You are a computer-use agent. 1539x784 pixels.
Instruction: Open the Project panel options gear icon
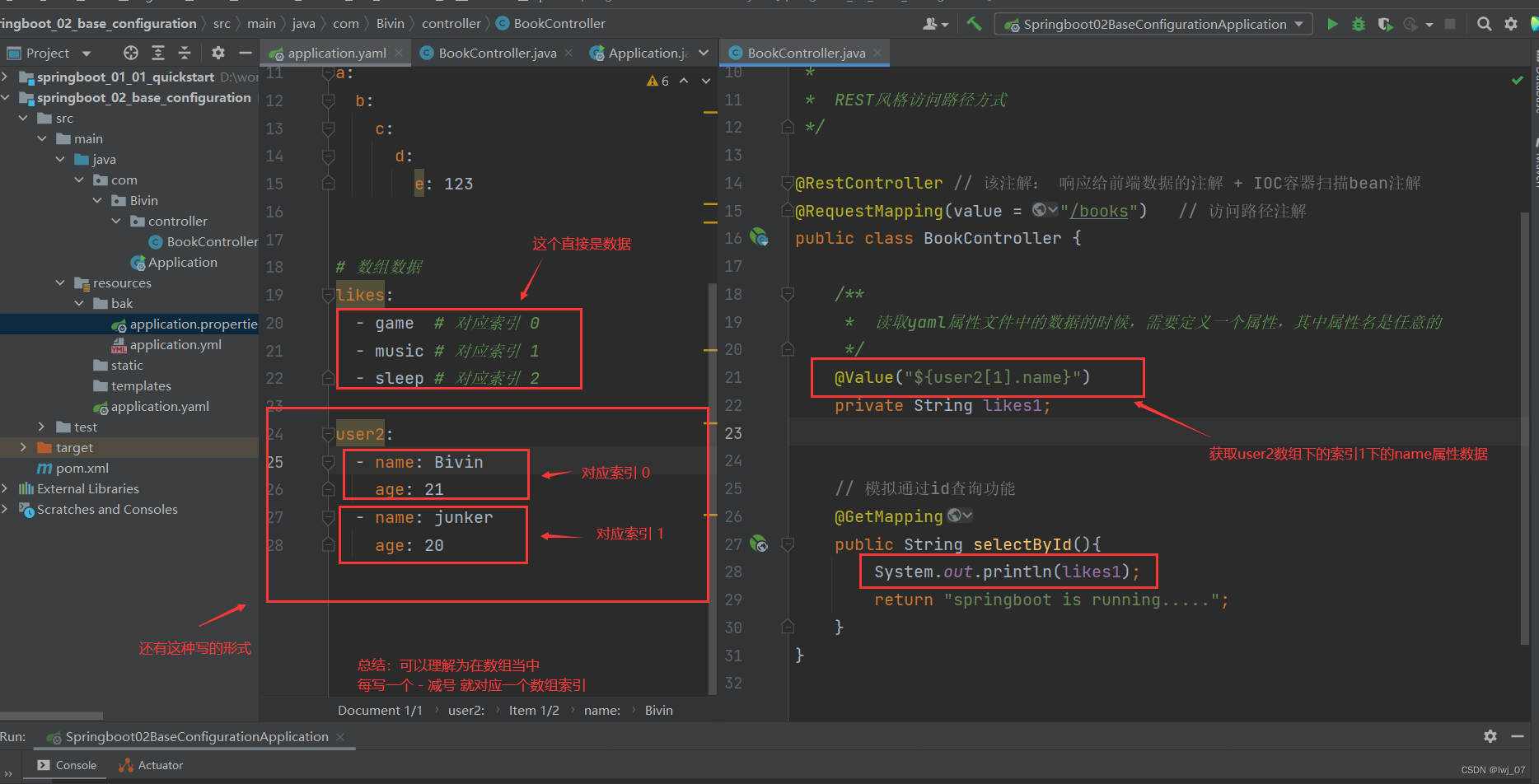[218, 52]
